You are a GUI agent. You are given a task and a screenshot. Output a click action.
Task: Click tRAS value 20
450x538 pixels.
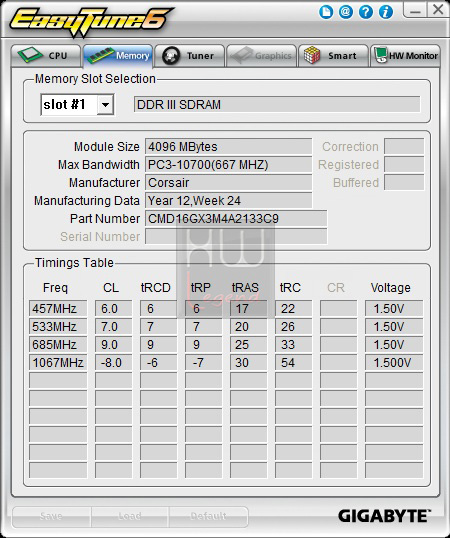click(248, 326)
